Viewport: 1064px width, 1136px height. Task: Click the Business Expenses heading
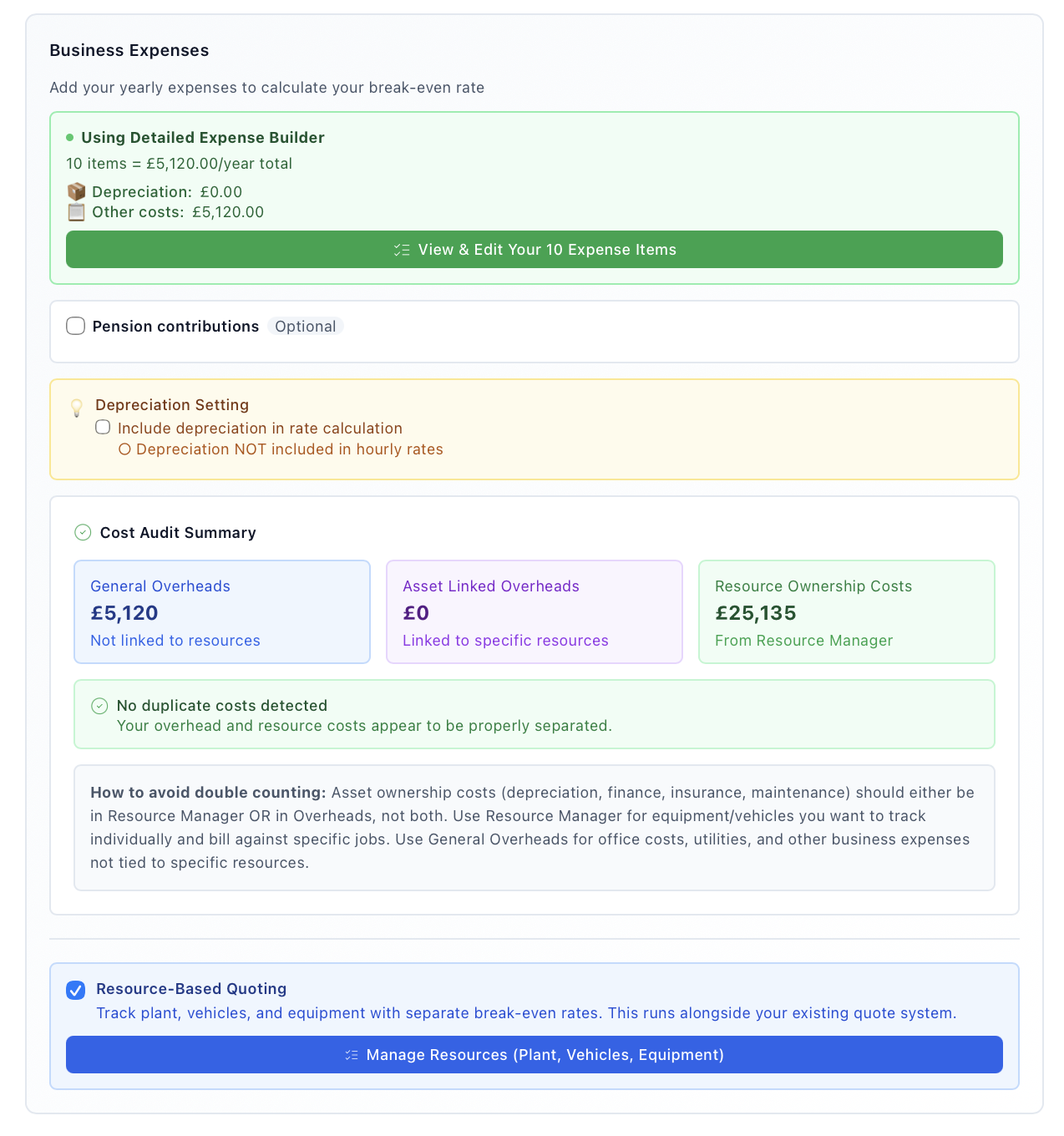pyautogui.click(x=129, y=50)
